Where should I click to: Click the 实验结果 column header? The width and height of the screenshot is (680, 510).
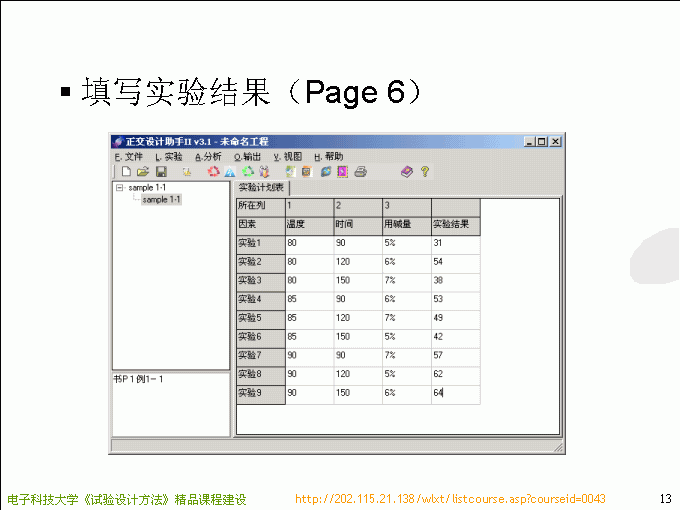[455, 225]
